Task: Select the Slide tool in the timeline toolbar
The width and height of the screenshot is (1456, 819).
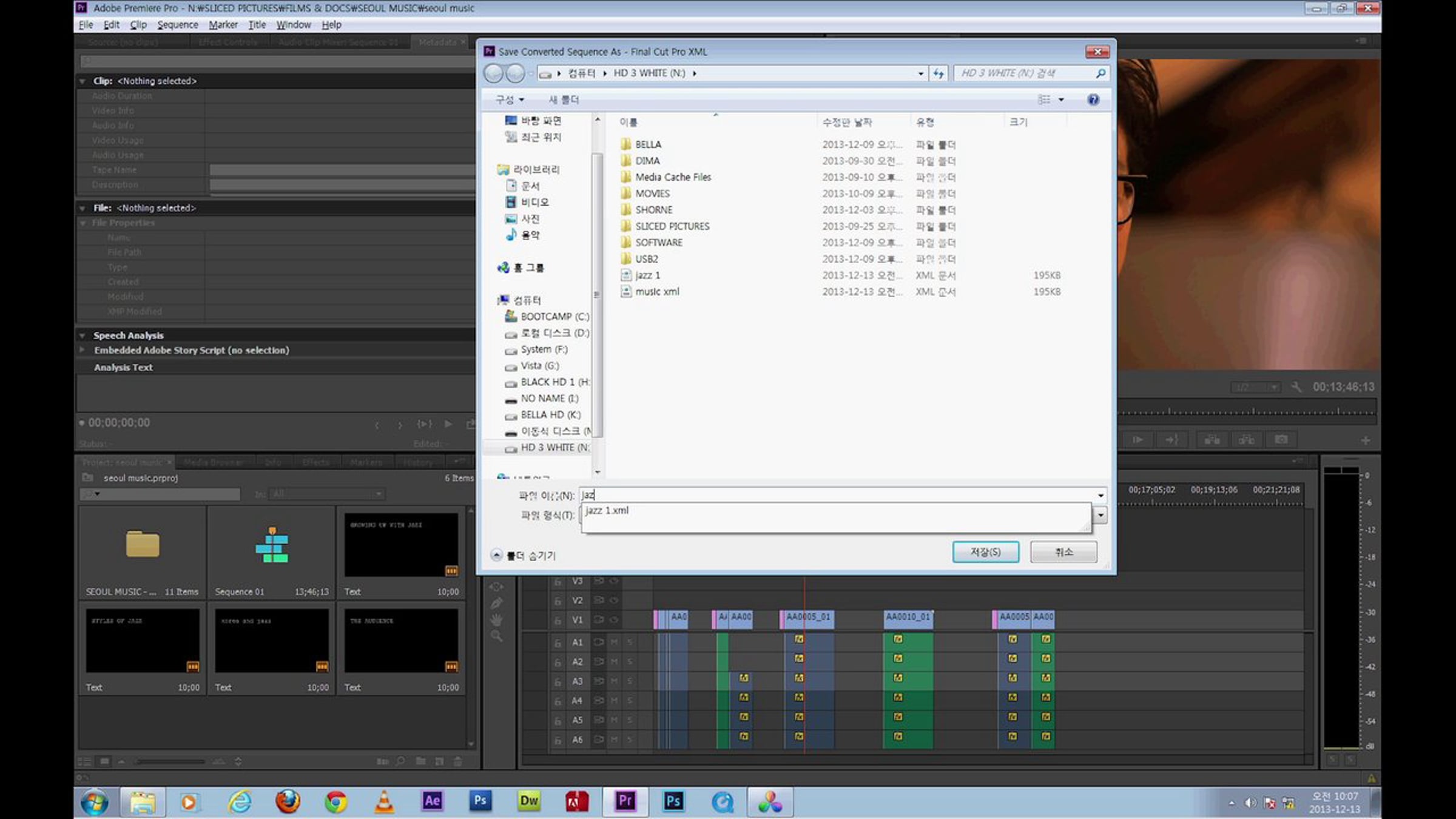Action: [496, 587]
